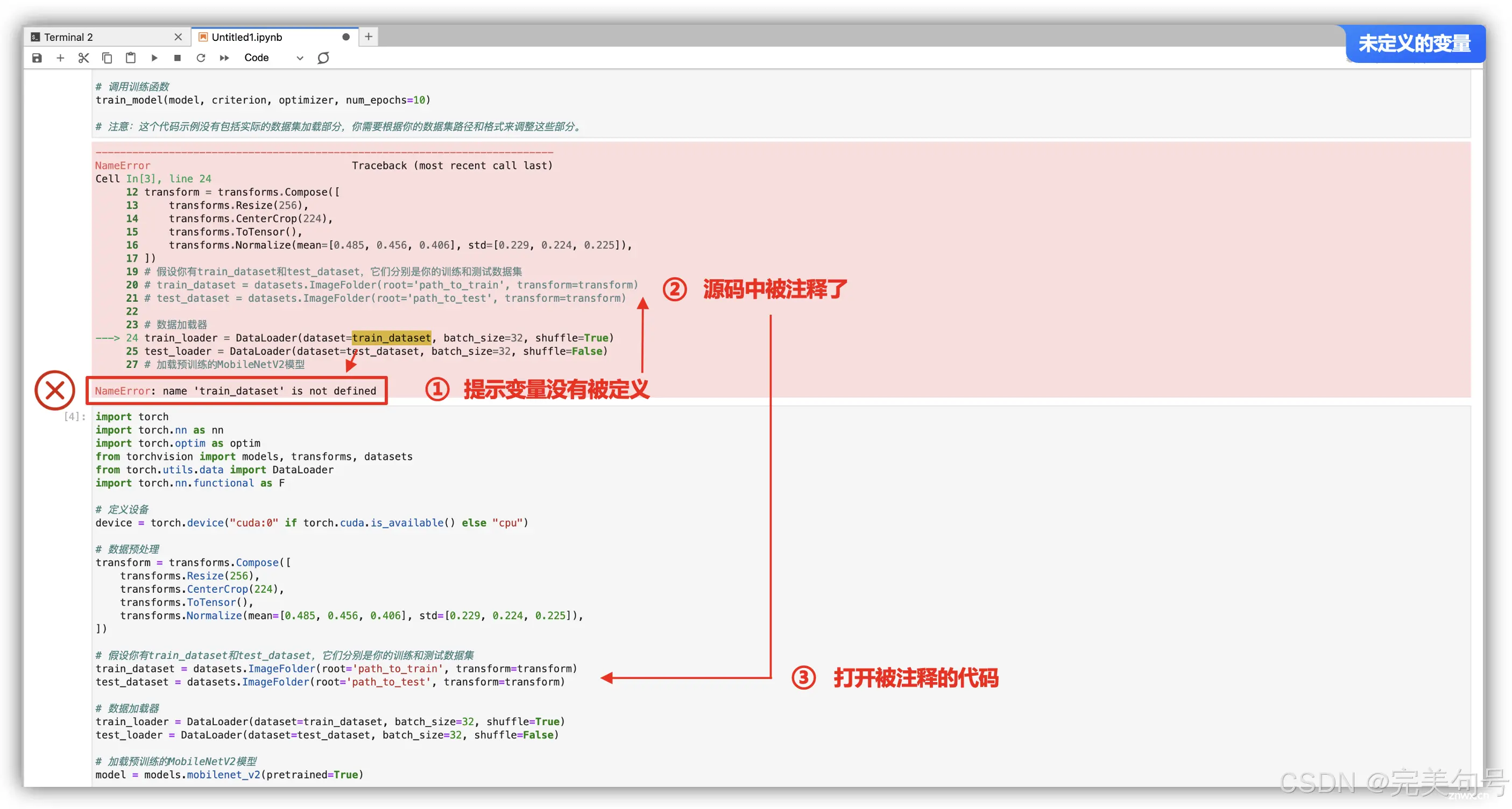Click the comment '# 调用训练函数'
The height and width of the screenshot is (809, 1512).
132,87
